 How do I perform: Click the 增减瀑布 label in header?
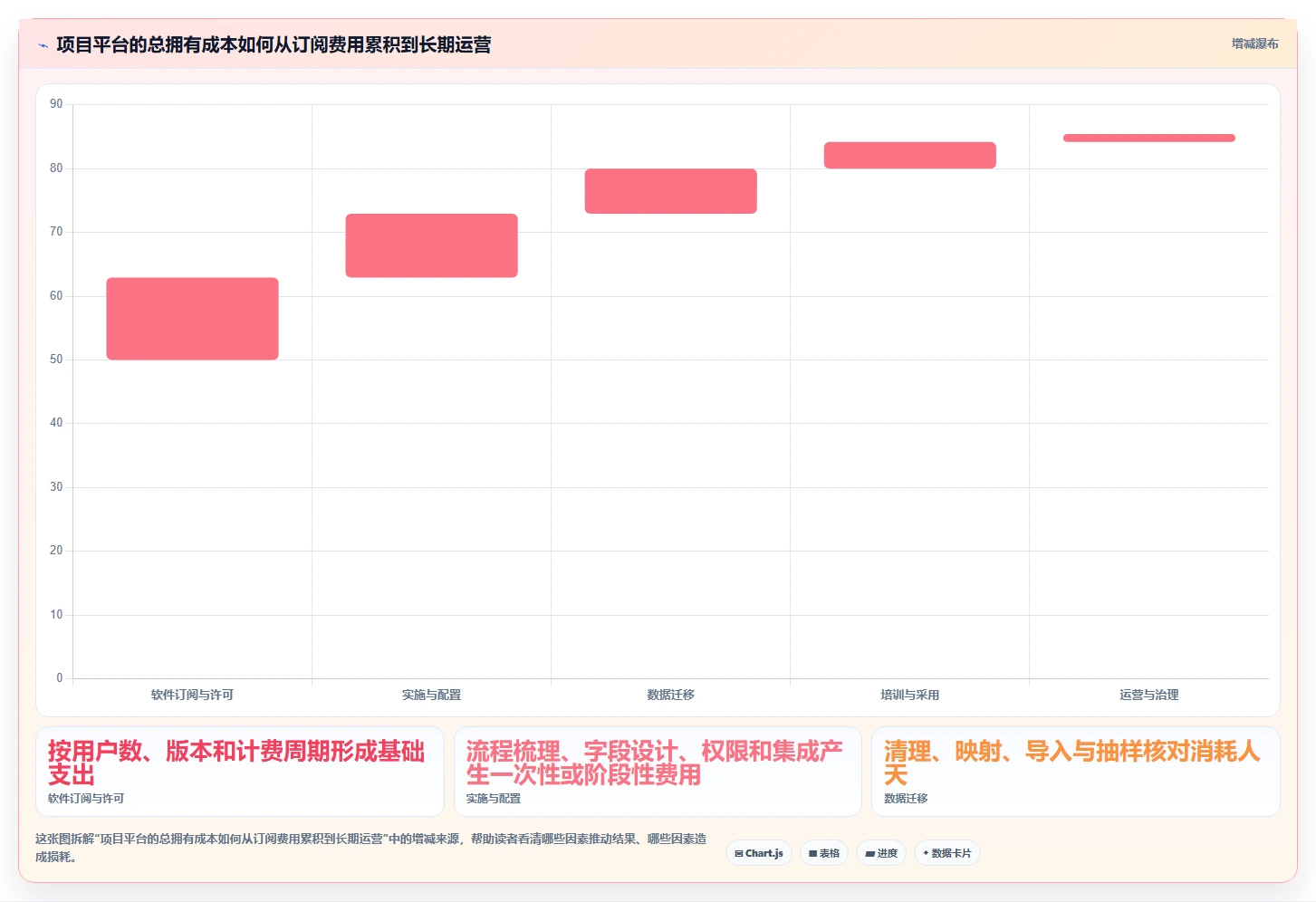tap(1255, 43)
